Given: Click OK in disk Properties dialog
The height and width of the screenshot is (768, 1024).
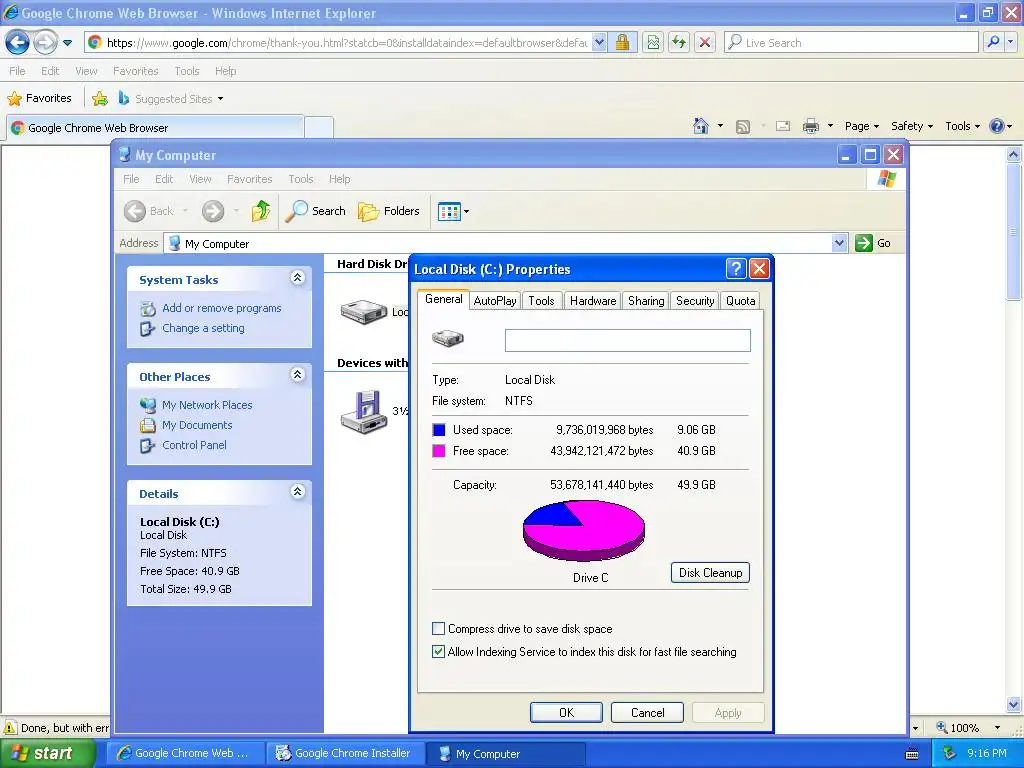Looking at the screenshot, I should [x=566, y=712].
